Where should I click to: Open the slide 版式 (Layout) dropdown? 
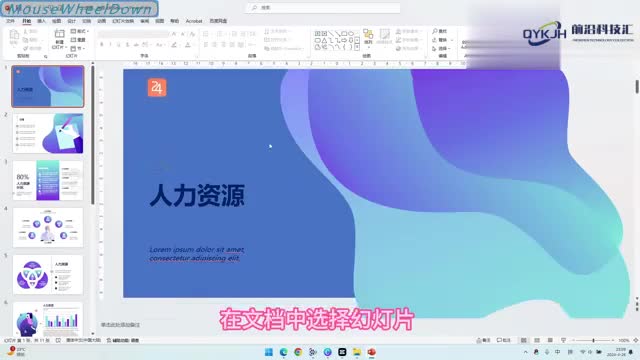pos(80,31)
